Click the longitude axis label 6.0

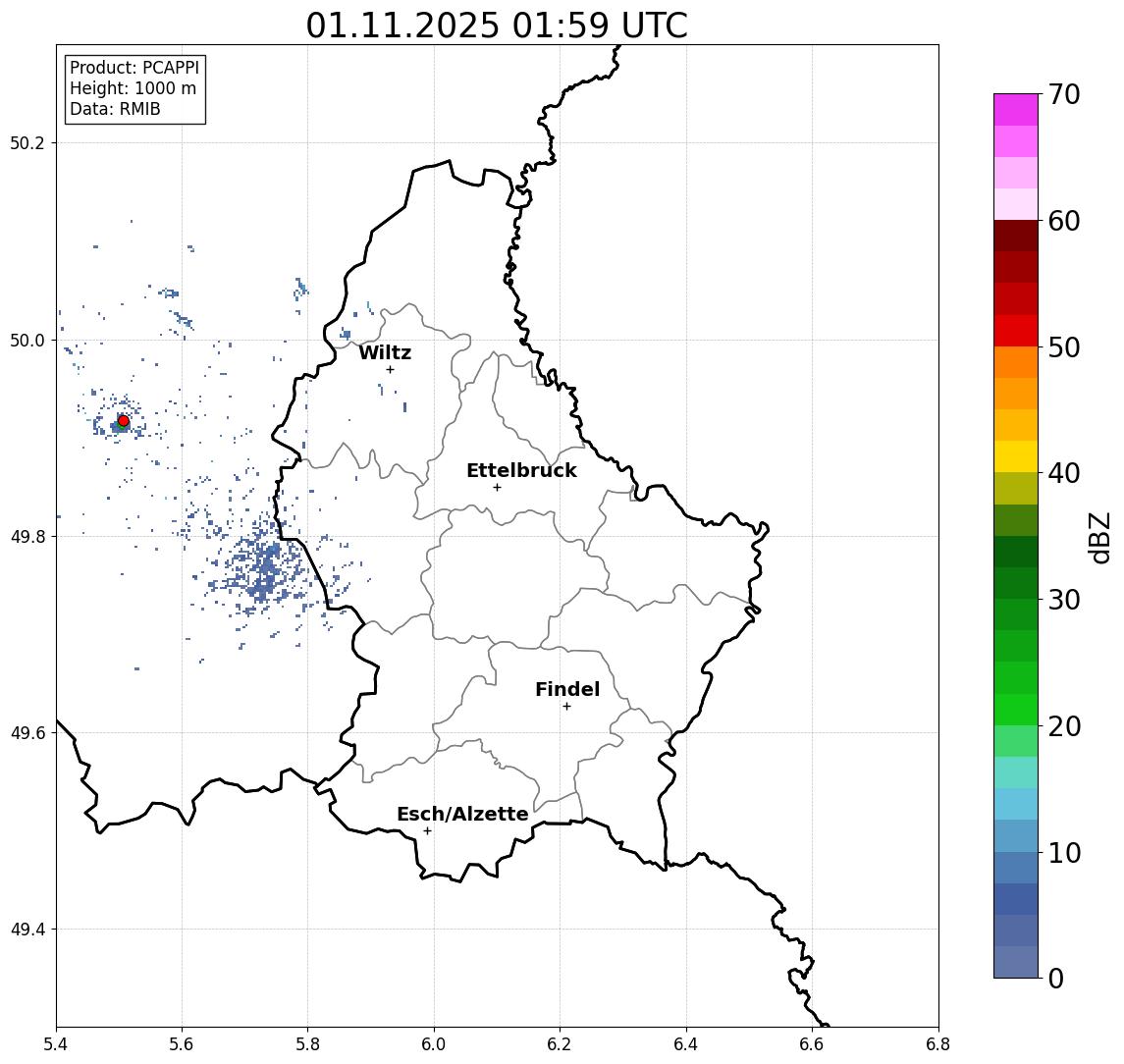click(434, 1044)
